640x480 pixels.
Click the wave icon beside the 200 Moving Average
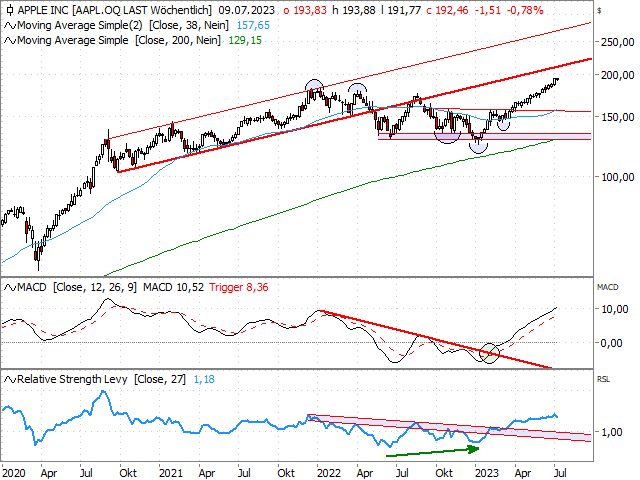coord(10,40)
